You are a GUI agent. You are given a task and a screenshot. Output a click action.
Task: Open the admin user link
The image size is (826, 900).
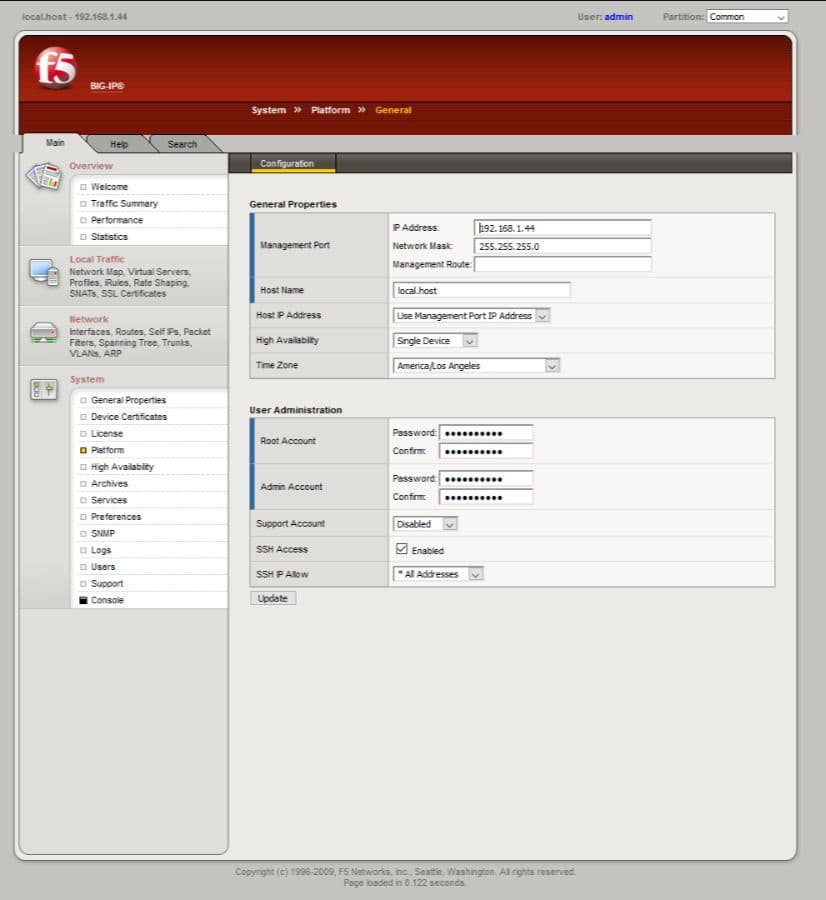pyautogui.click(x=617, y=16)
